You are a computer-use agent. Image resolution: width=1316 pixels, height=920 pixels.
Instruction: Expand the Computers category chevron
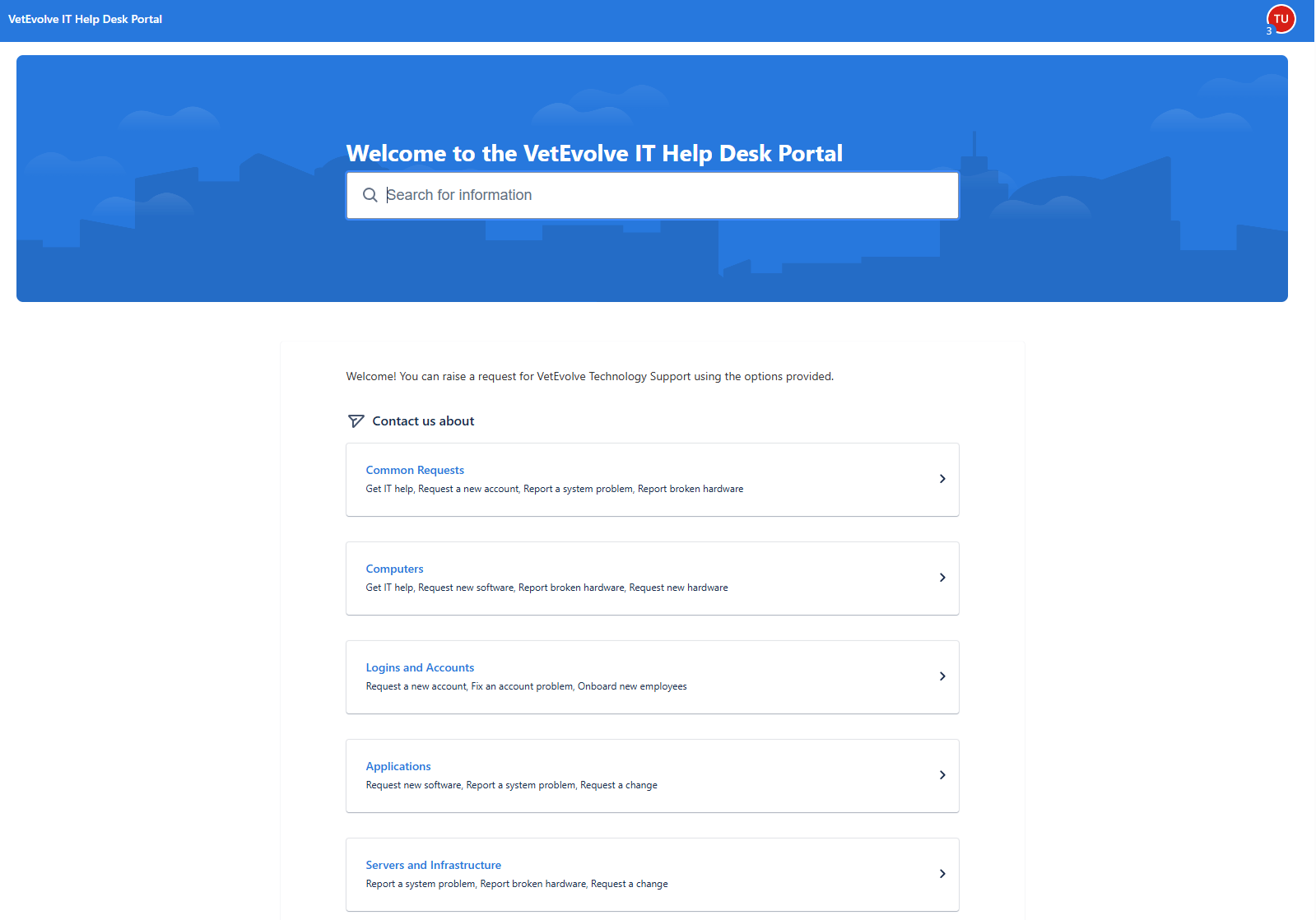[942, 578]
